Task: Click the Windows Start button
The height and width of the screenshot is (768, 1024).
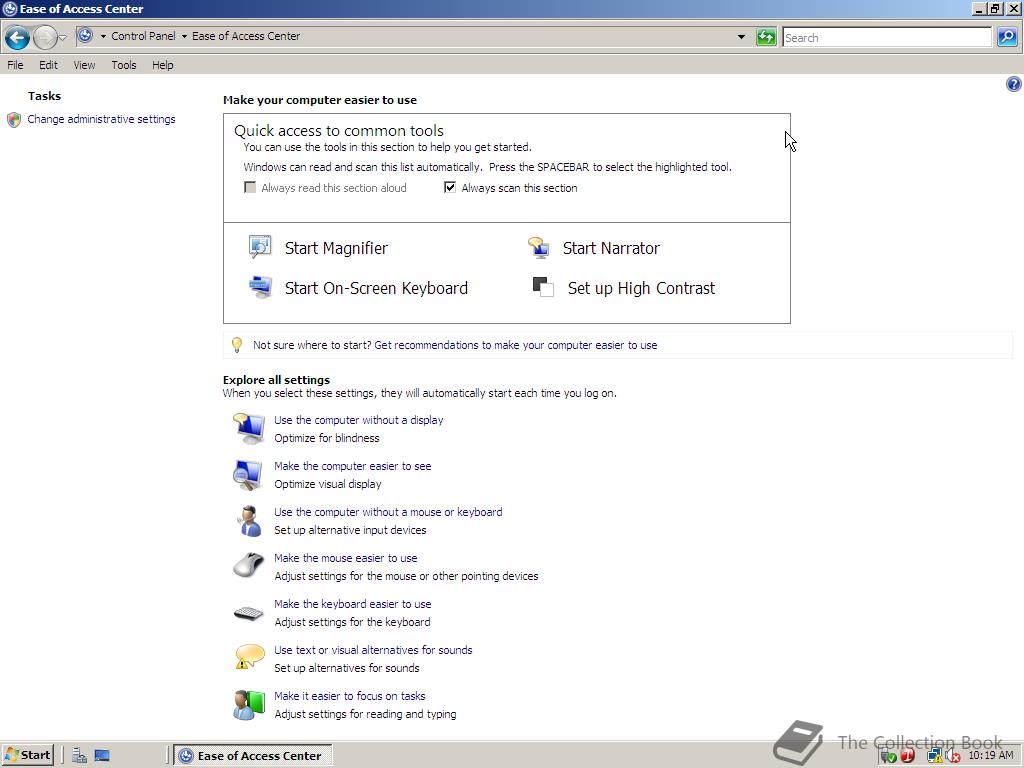Action: [27, 755]
